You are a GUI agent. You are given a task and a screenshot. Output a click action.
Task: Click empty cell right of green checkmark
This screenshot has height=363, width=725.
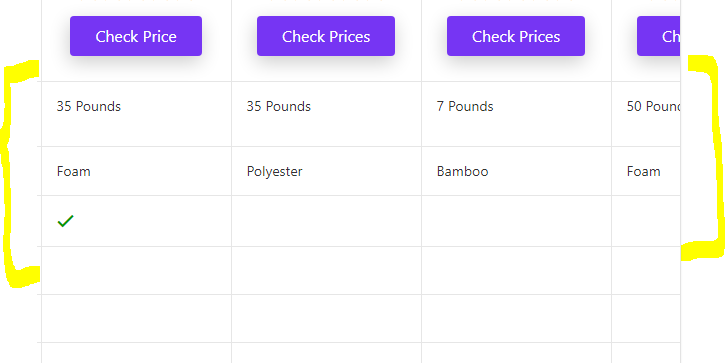[326, 221]
